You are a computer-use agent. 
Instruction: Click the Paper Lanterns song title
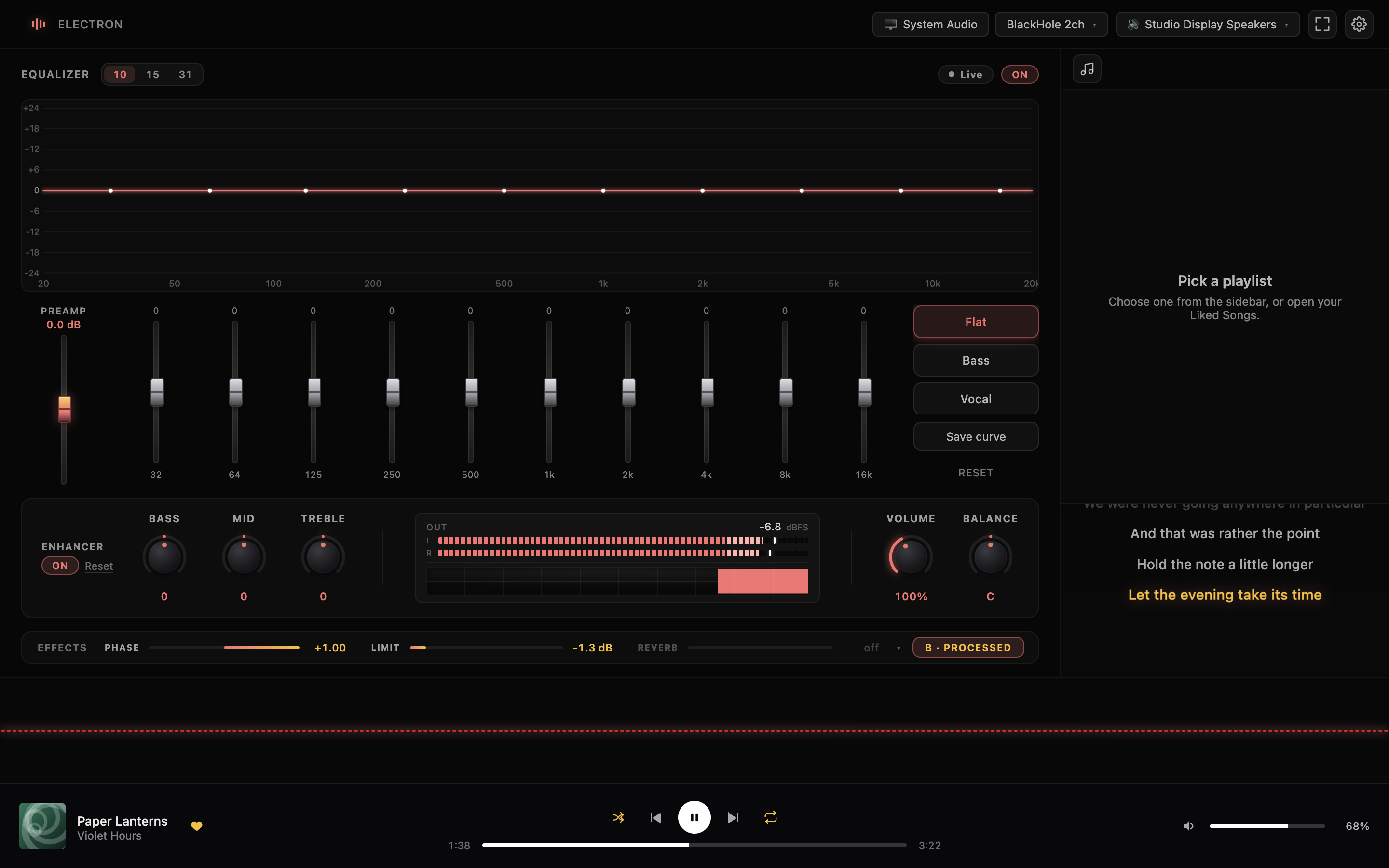pyautogui.click(x=122, y=821)
